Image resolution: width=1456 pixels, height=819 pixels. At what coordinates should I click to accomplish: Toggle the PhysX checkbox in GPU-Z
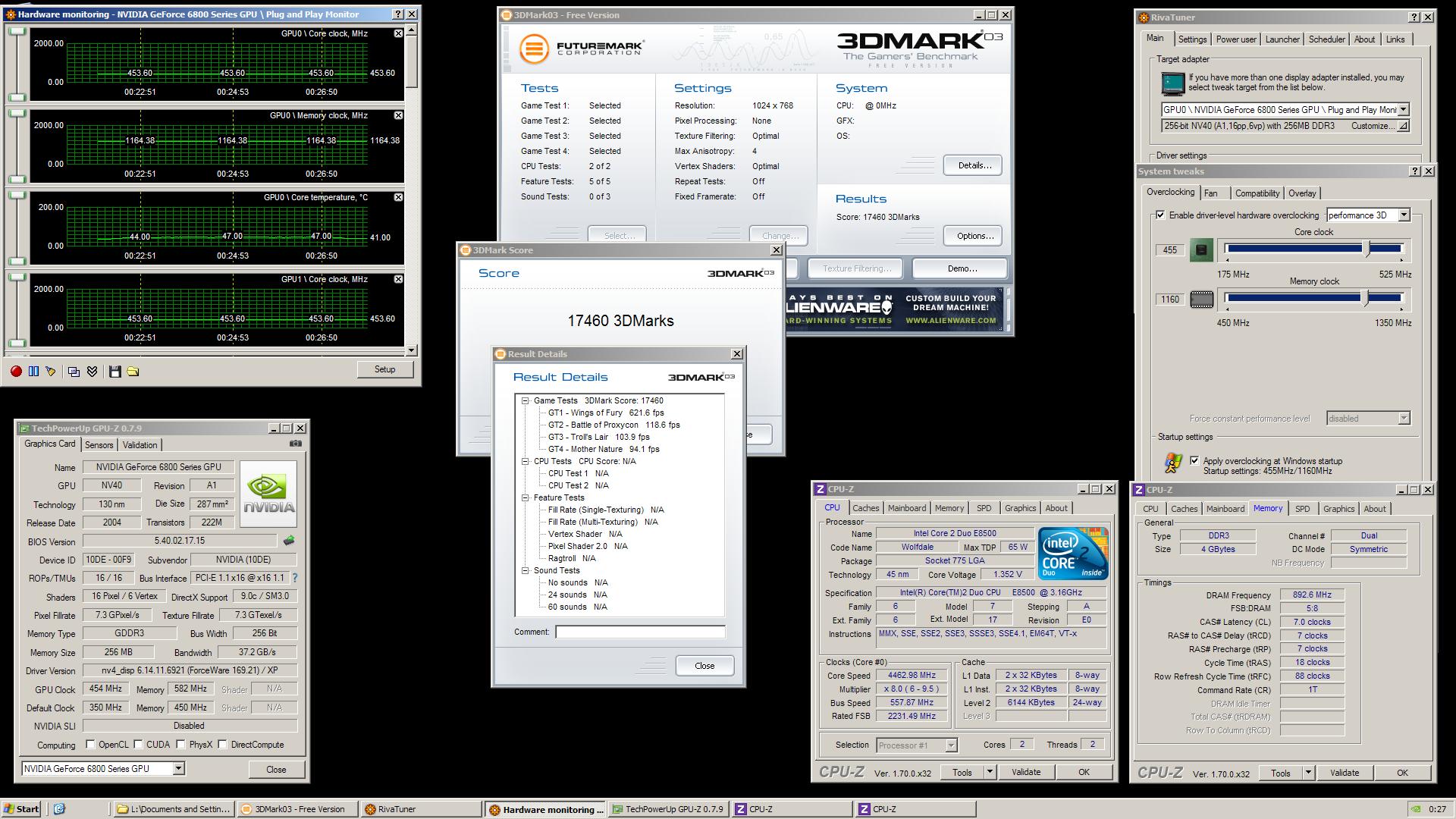(180, 745)
